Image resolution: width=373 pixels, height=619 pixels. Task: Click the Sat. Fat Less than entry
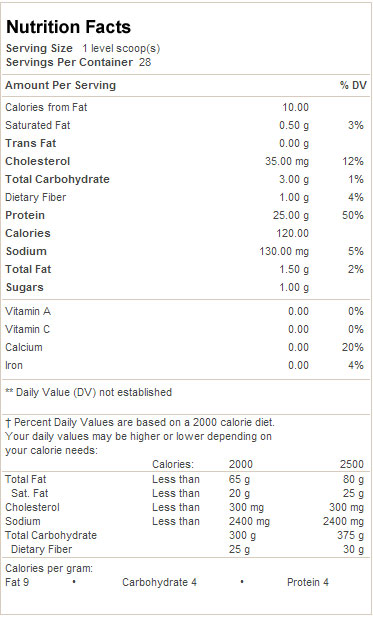[176, 493]
